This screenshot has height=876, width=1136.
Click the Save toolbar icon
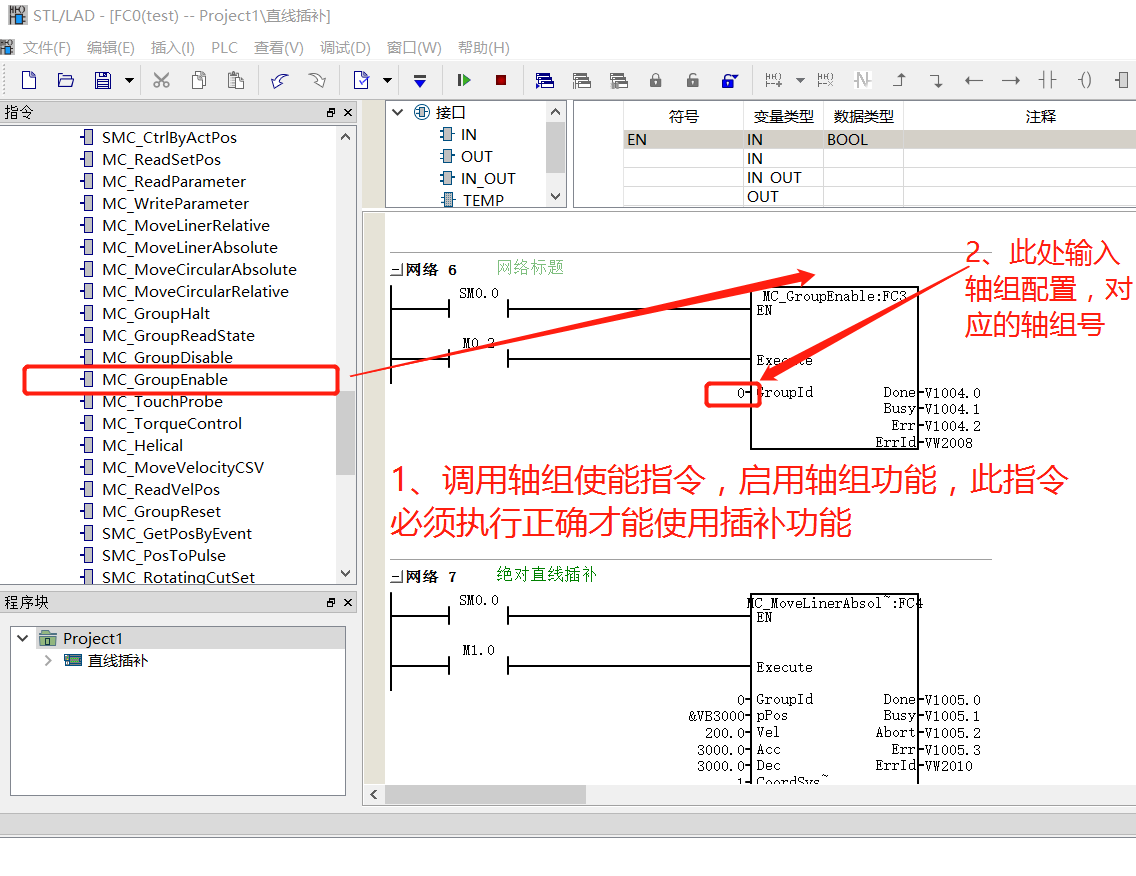tap(103, 80)
